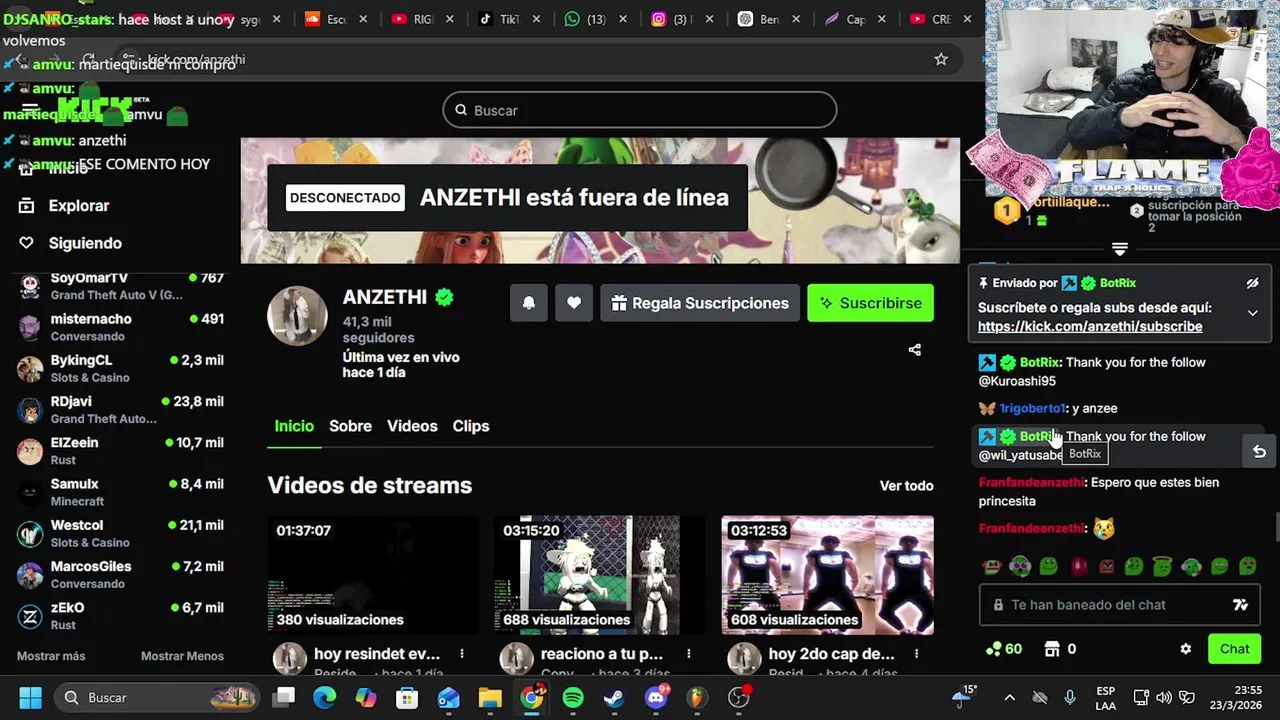The image size is (1280, 720).
Task: Open the shop icon showing 0
Action: coord(1060,649)
